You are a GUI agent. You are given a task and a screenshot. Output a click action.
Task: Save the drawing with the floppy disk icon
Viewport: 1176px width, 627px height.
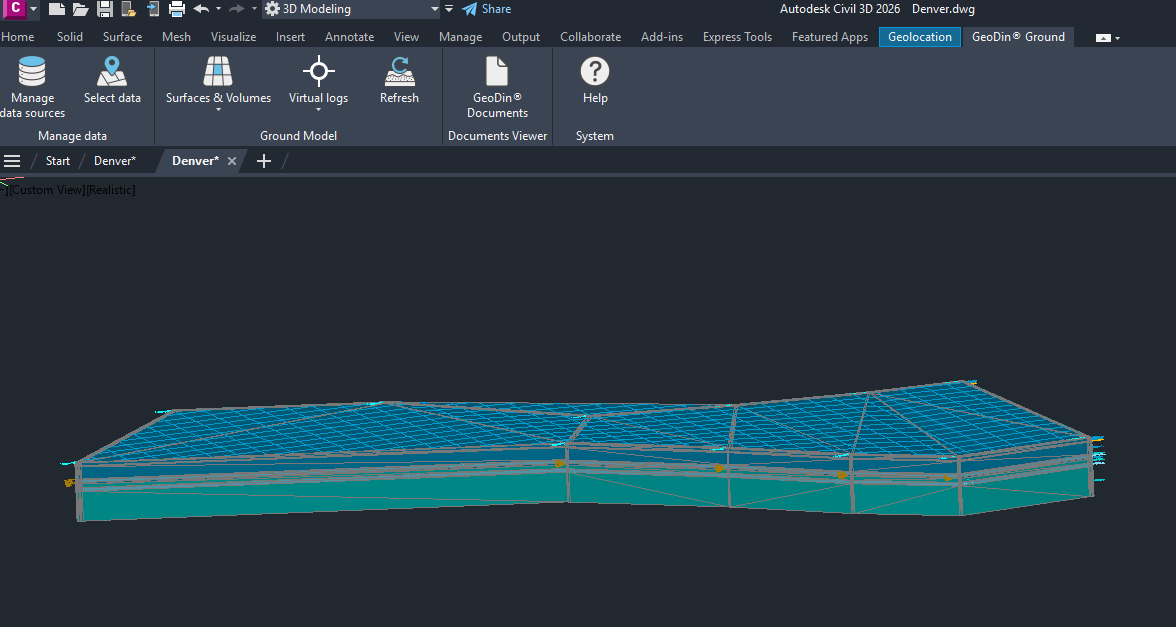tap(105, 9)
